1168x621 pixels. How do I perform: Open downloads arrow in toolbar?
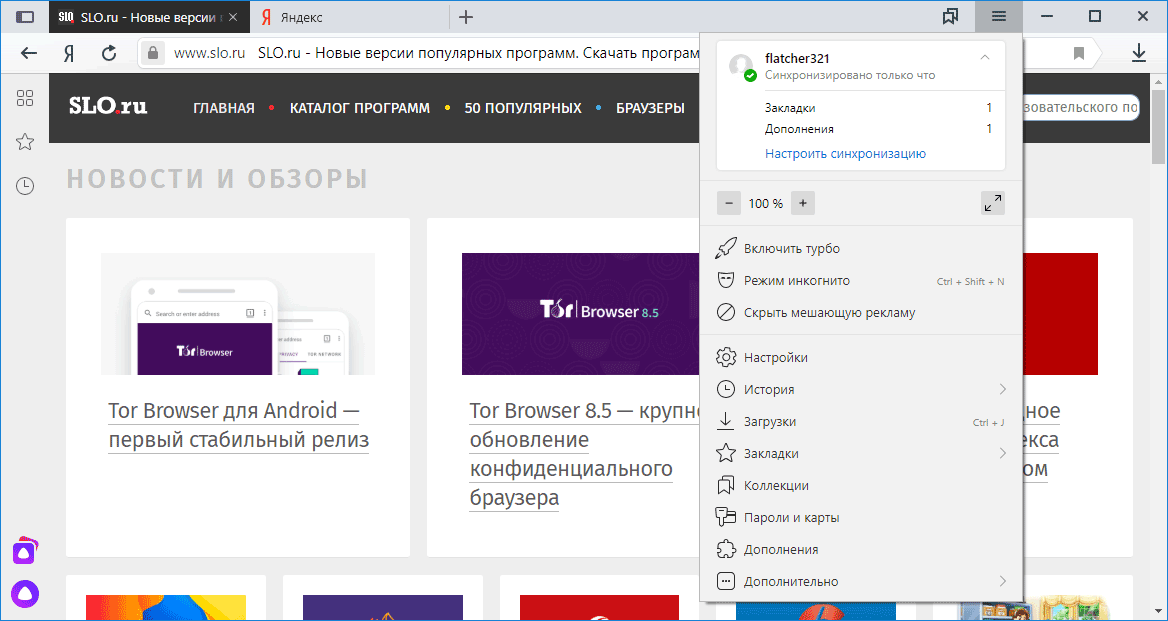click(x=1139, y=53)
